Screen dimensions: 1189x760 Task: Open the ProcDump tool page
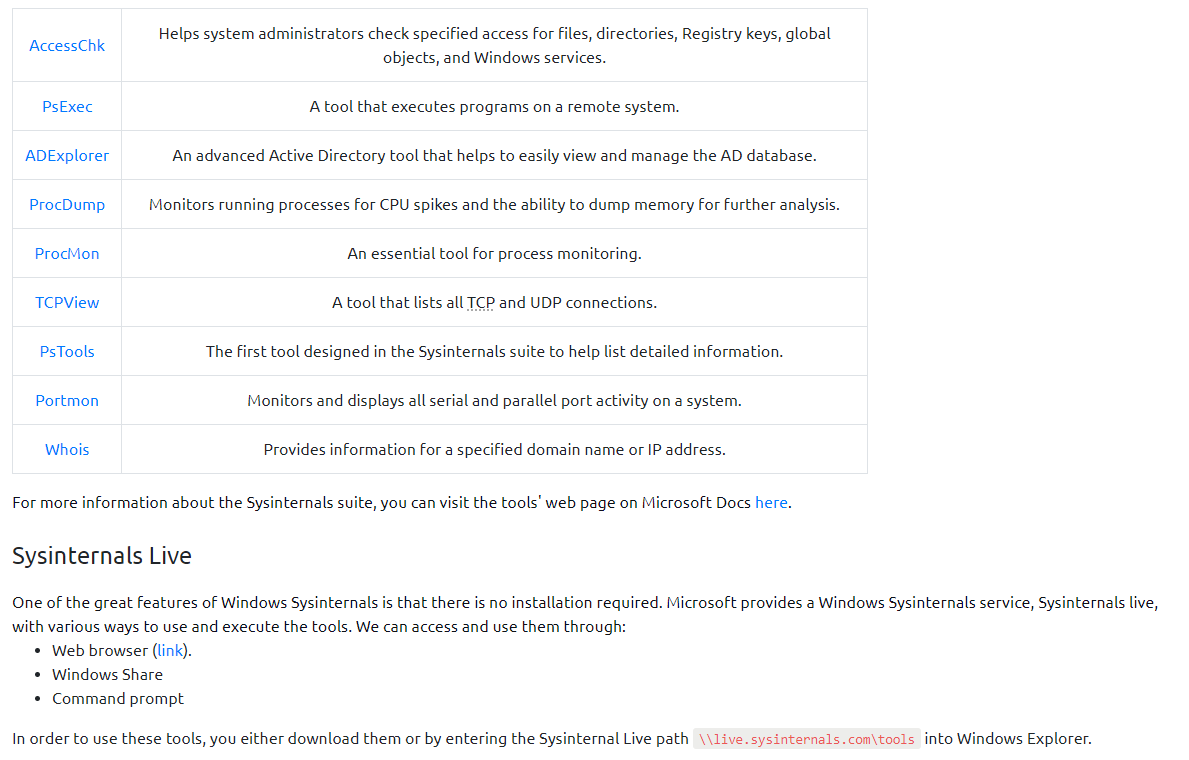tap(67, 205)
